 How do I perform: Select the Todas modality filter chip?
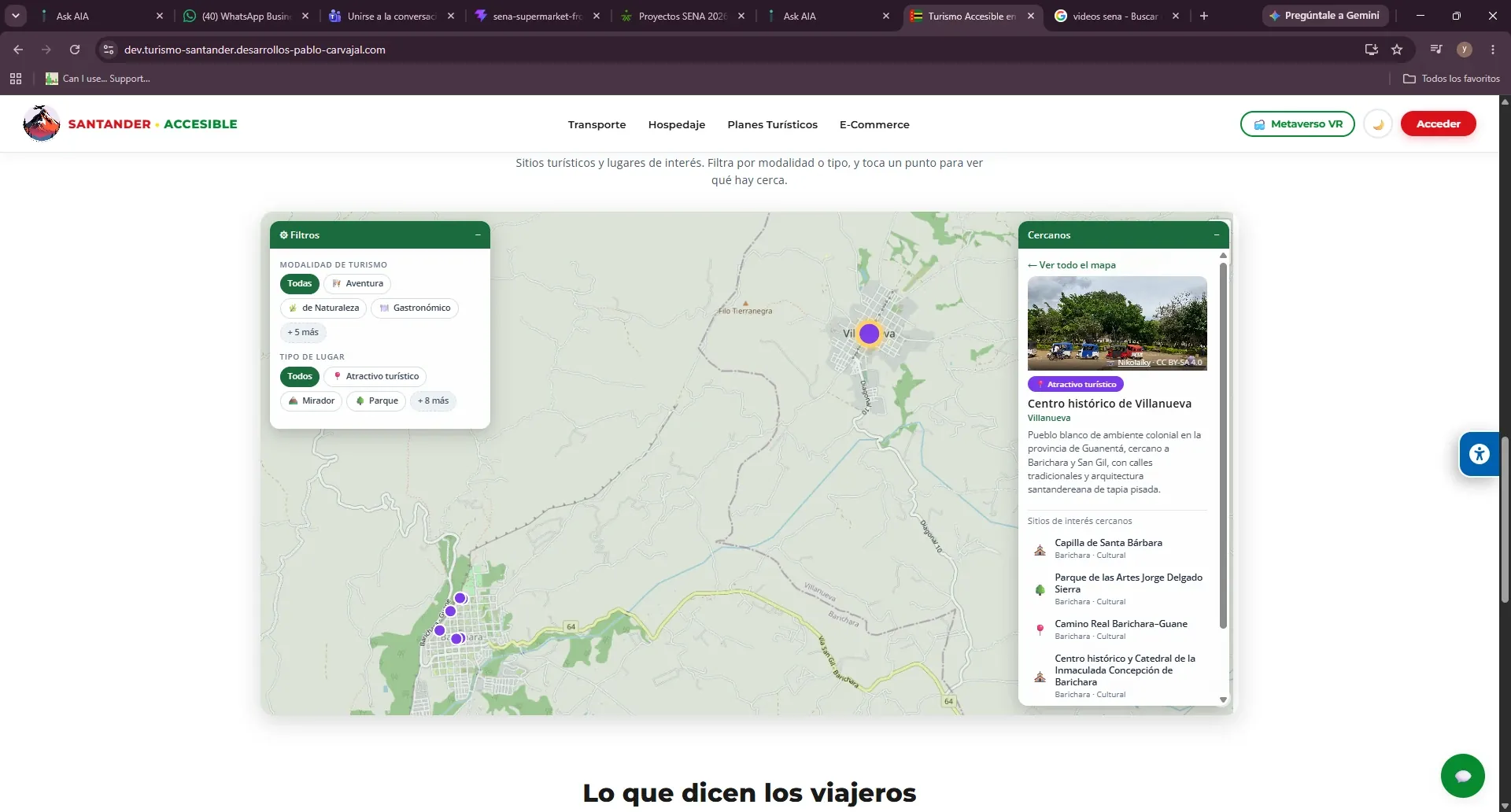click(299, 284)
